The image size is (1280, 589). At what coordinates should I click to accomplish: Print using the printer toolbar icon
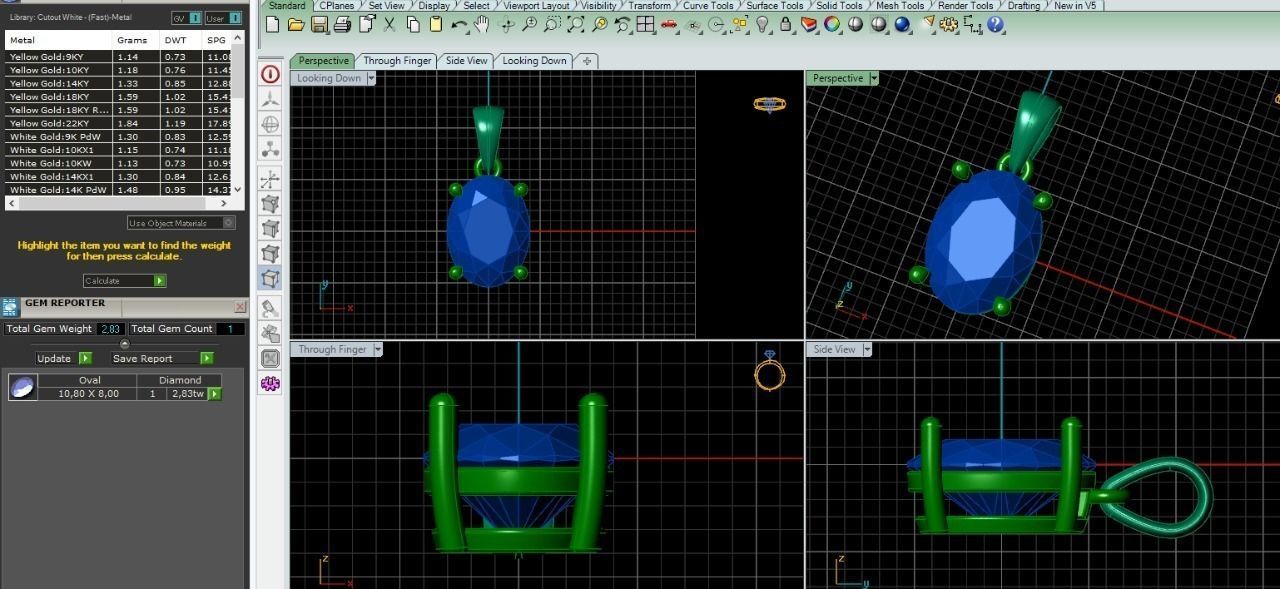tap(342, 25)
